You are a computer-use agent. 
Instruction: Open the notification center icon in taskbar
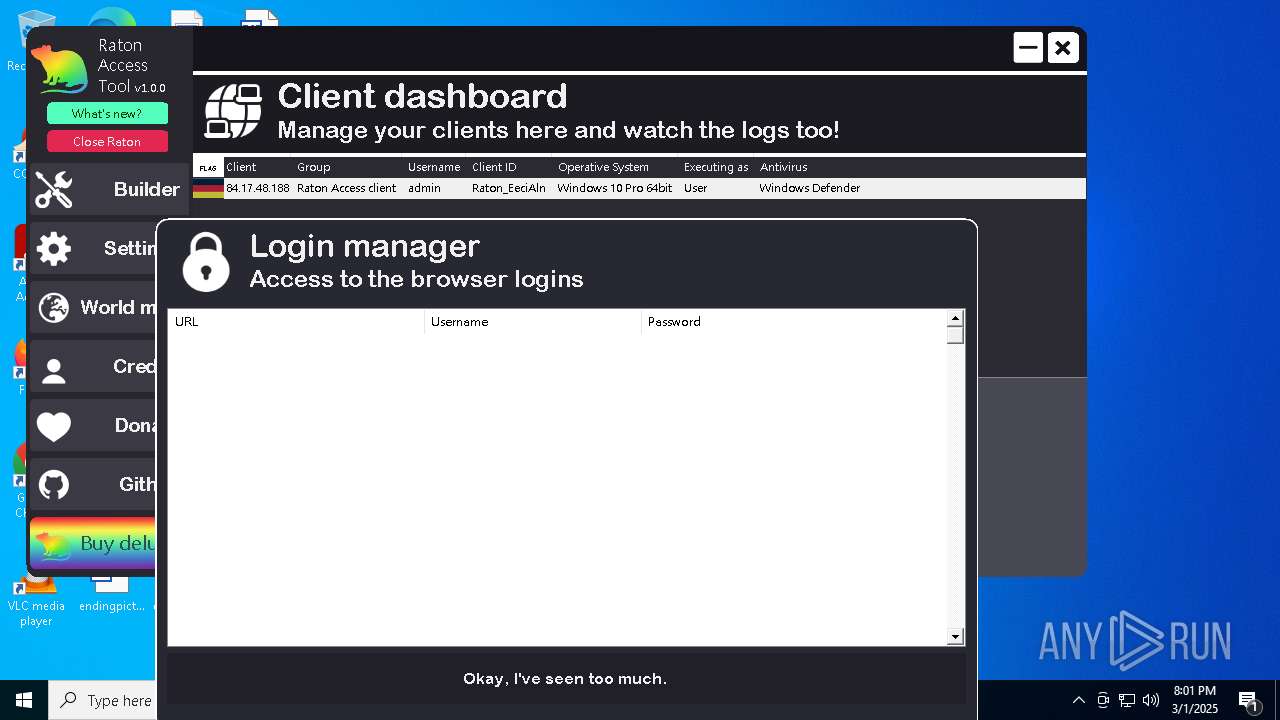click(1248, 701)
